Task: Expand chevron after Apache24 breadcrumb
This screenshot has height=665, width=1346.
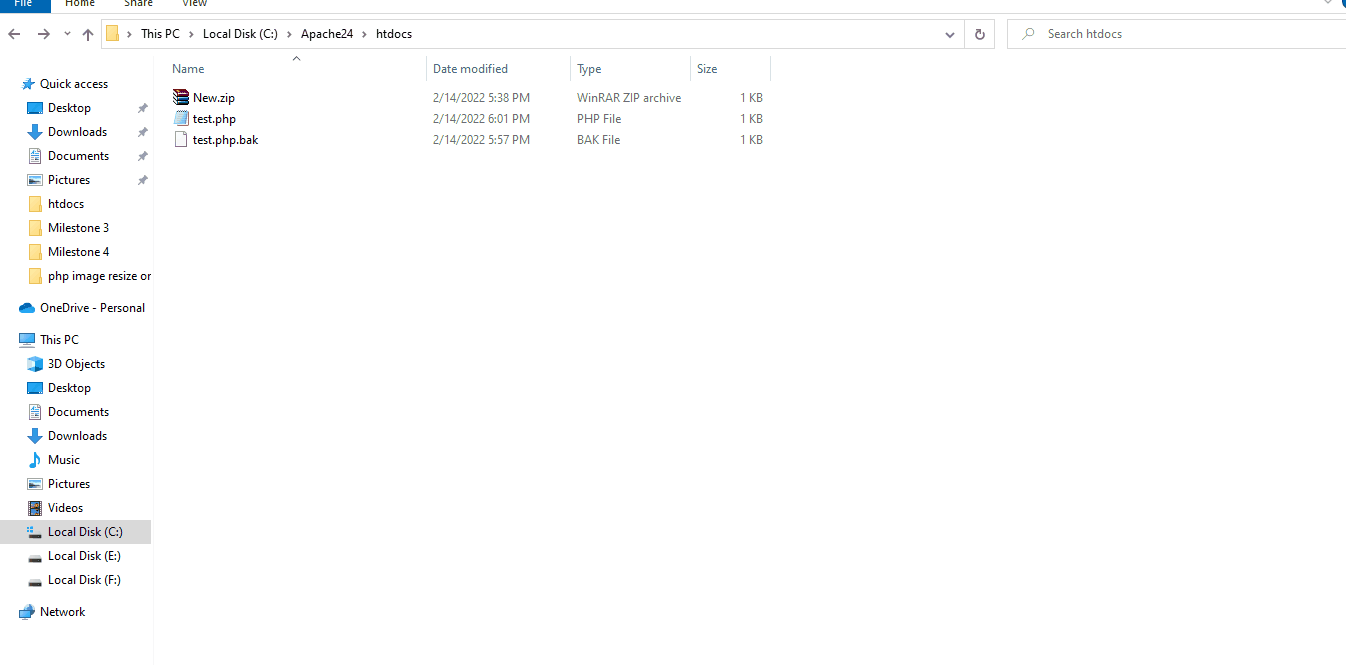Action: 363,34
